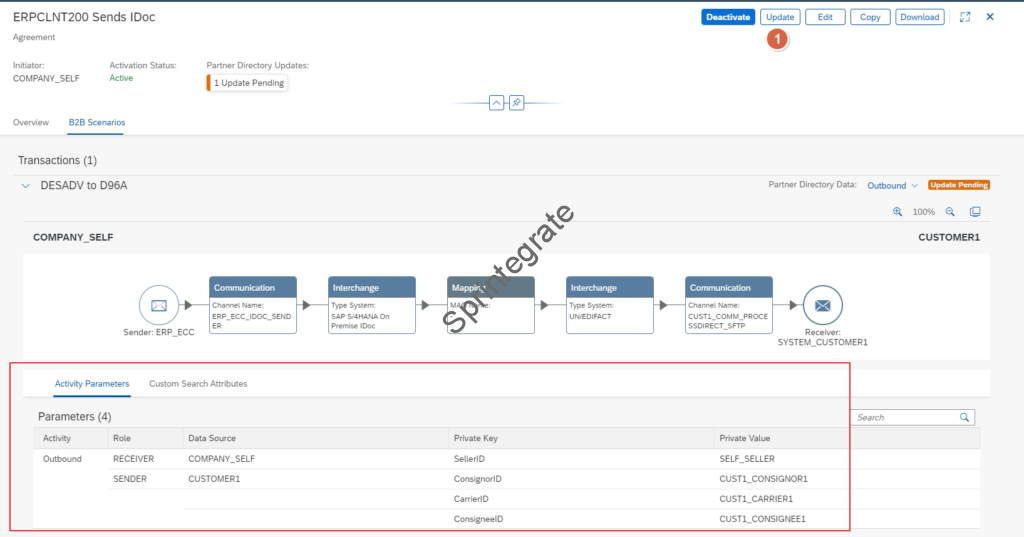Open the diagram in full-screen overlay icon

975,212
